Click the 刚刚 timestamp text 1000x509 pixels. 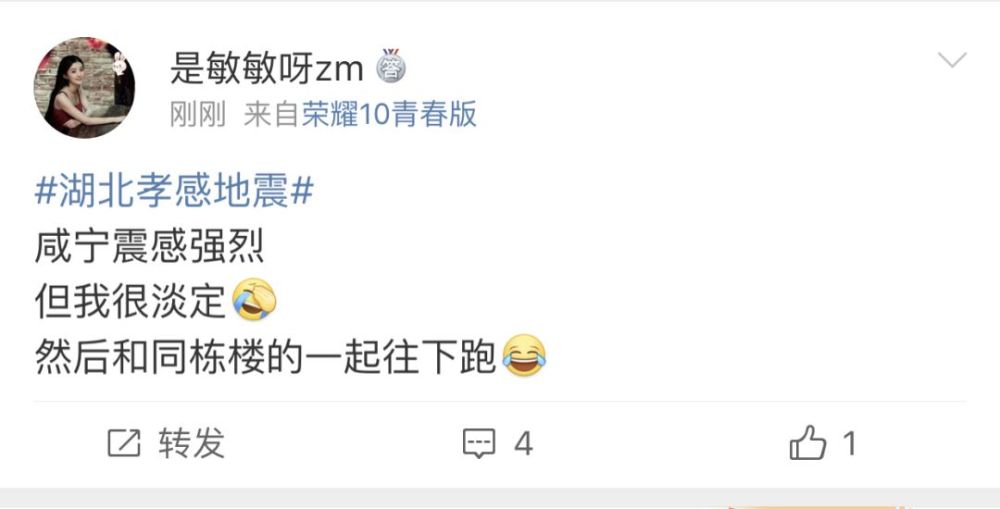pyautogui.click(x=198, y=115)
